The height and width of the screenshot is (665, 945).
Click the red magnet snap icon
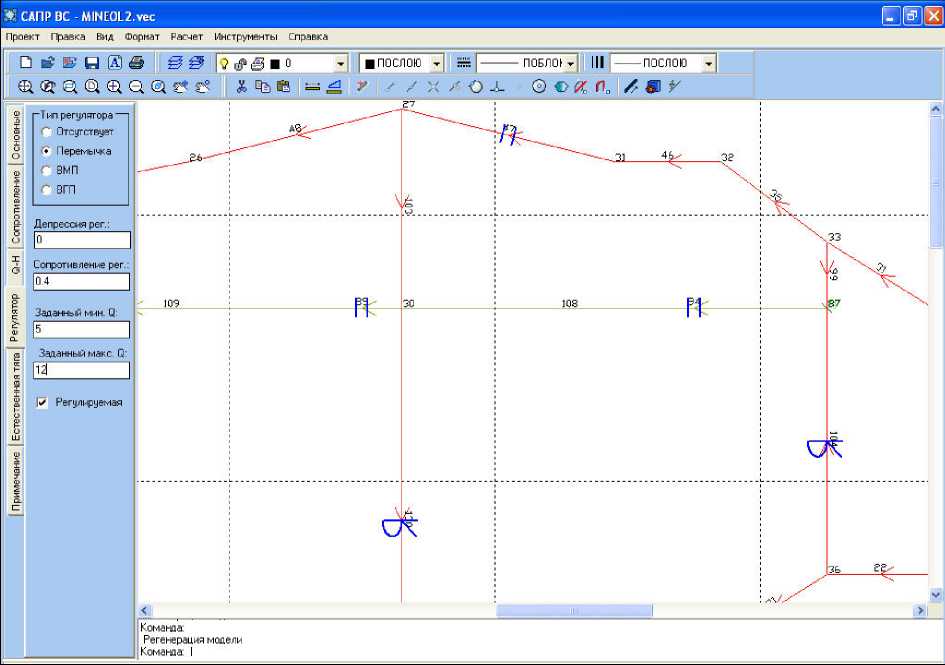pos(603,87)
